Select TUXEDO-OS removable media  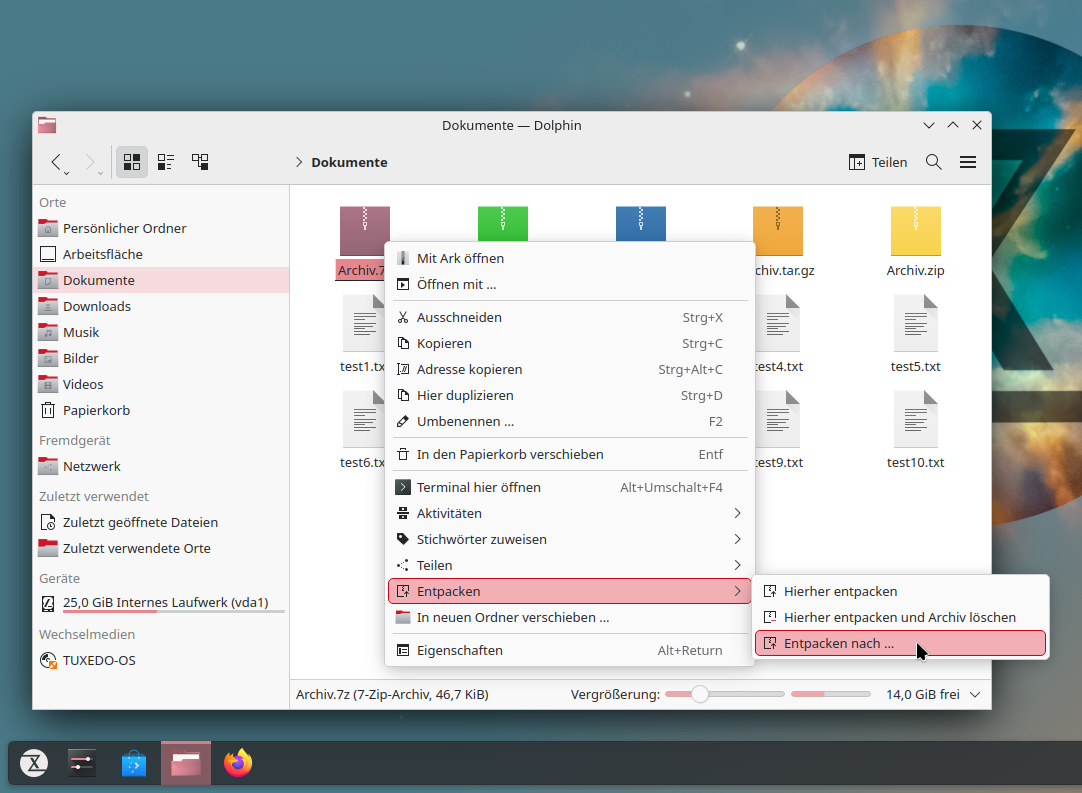click(x=161, y=660)
